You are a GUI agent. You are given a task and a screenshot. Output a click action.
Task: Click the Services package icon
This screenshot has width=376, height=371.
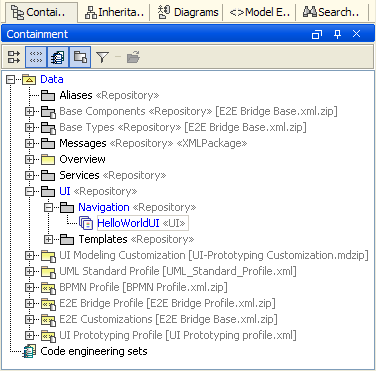pyautogui.click(x=48, y=175)
